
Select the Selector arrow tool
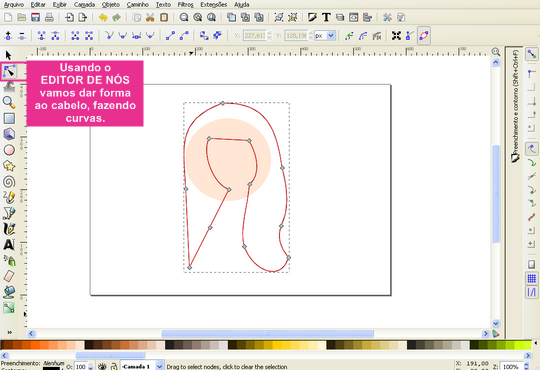[9, 55]
